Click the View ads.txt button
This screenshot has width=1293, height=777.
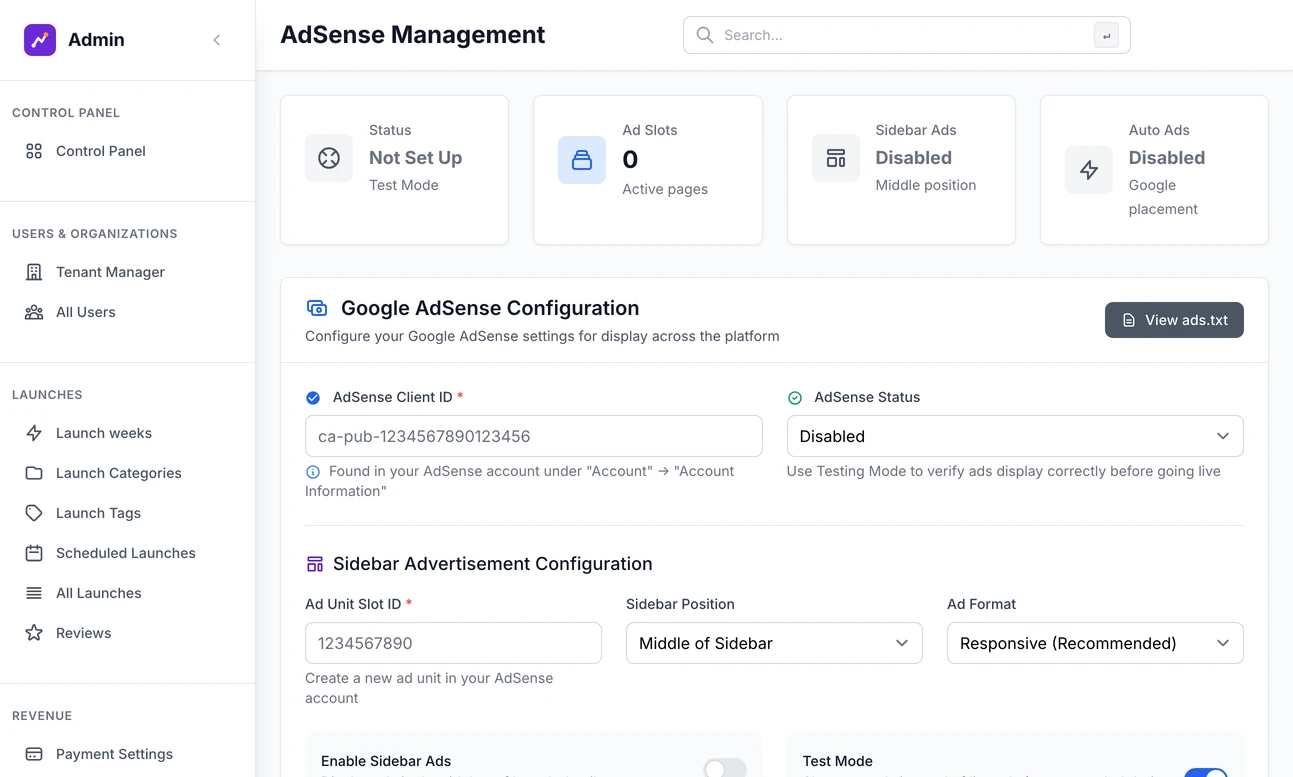1174,320
